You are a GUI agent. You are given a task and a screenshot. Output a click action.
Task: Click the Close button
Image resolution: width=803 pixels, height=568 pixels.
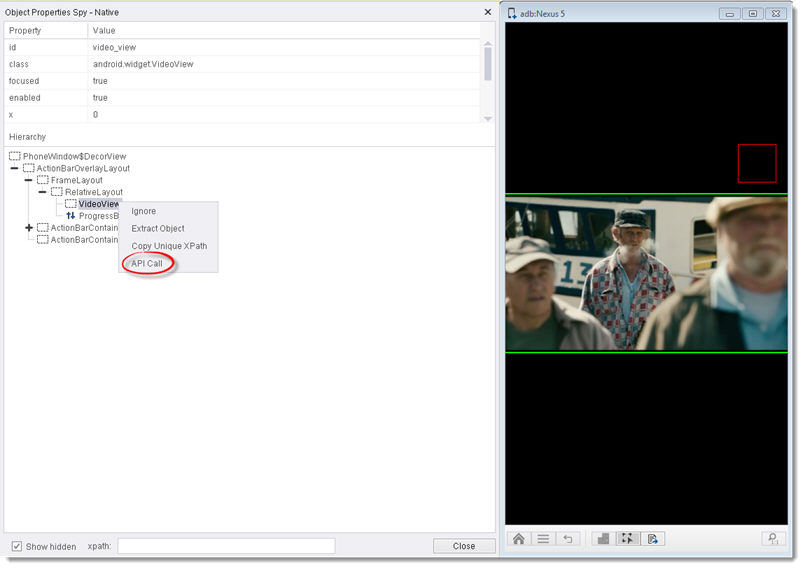coord(463,546)
